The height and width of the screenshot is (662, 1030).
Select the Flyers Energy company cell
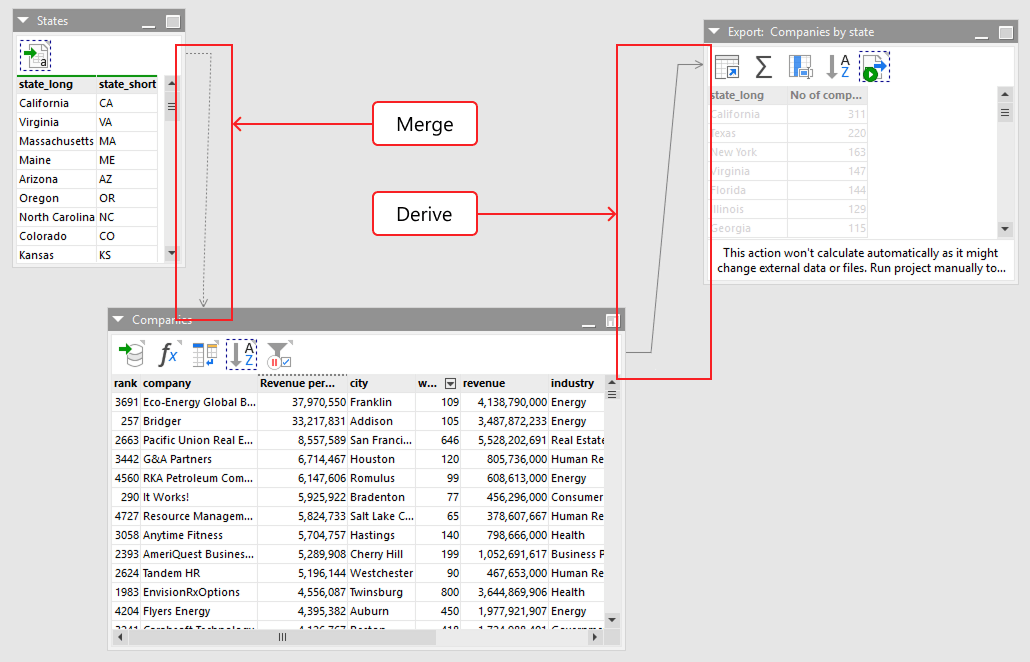[x=199, y=611]
